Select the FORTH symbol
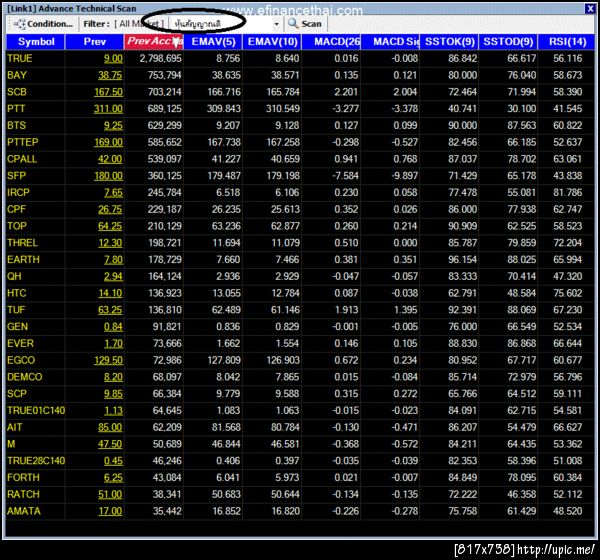The height and width of the screenshot is (560, 600). pos(23,478)
